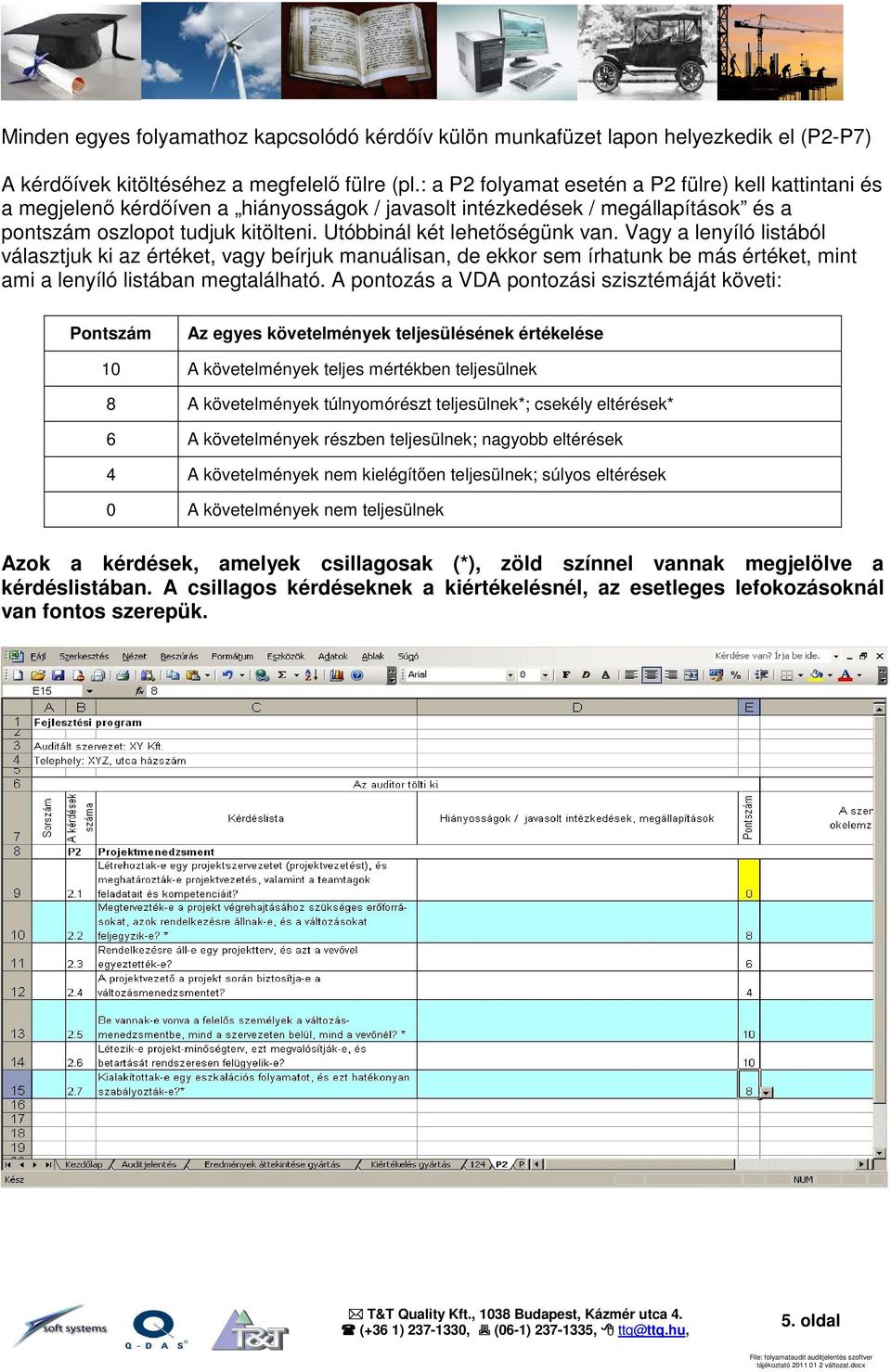Expand the Undo history dropdown arrow

(241, 675)
